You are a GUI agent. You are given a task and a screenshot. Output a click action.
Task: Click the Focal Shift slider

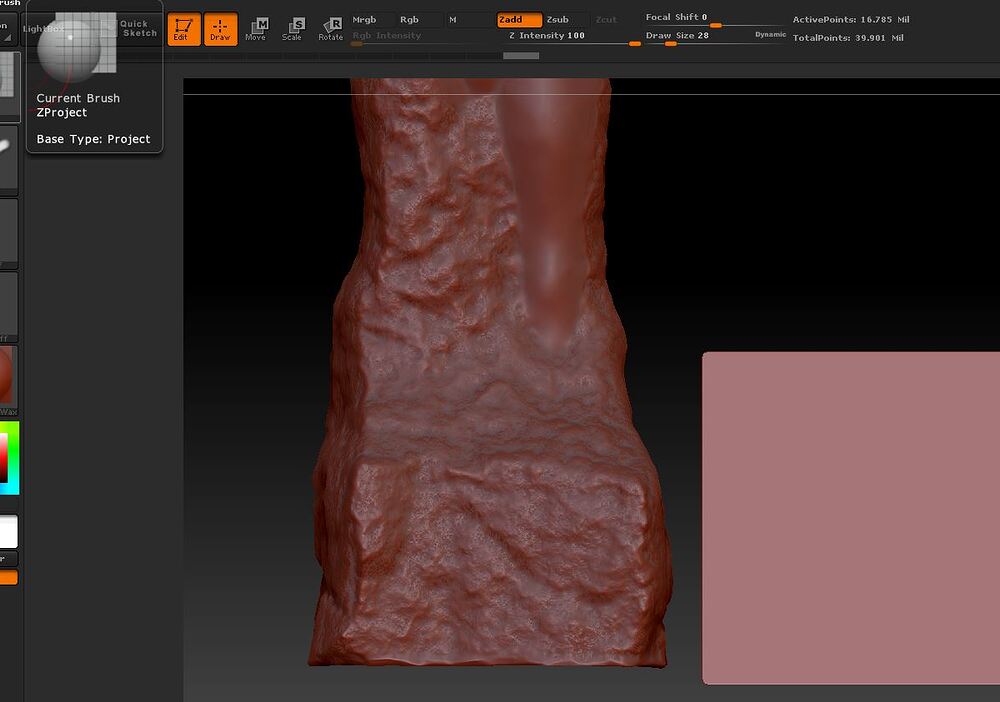714,20
